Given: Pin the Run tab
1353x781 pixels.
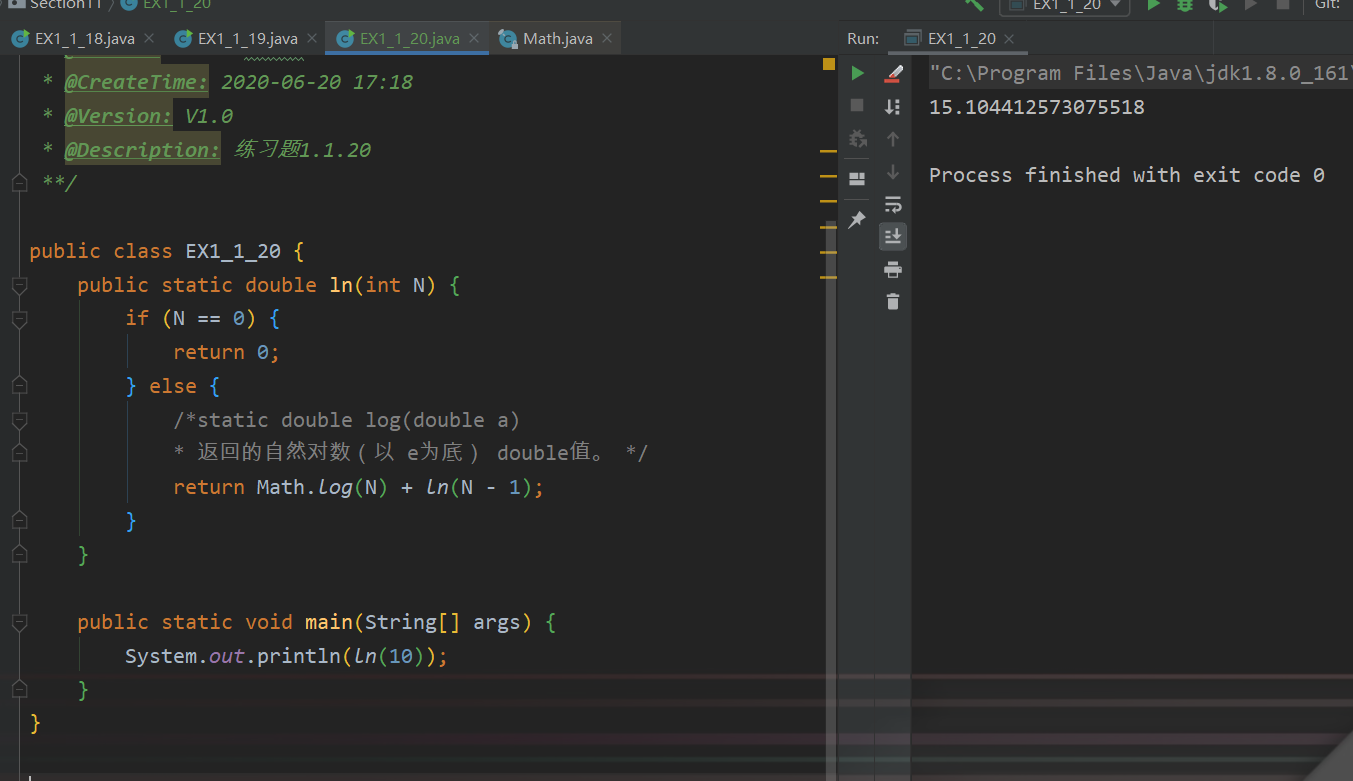Looking at the screenshot, I should pos(857,219).
